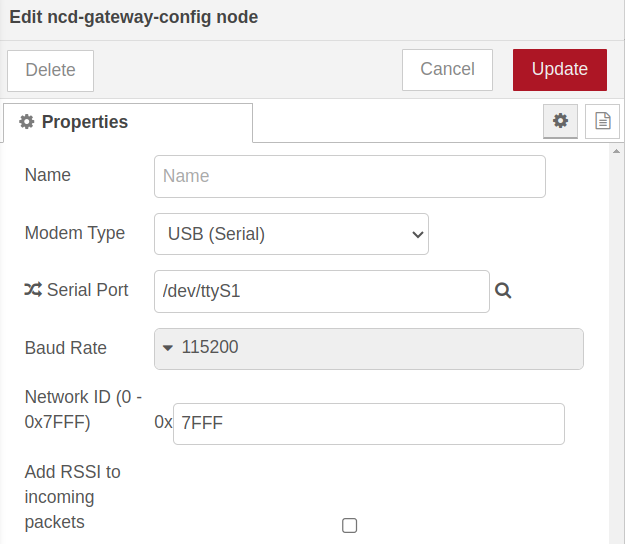Image resolution: width=625 pixels, height=544 pixels.
Task: Focus the Name text field
Action: 349,176
